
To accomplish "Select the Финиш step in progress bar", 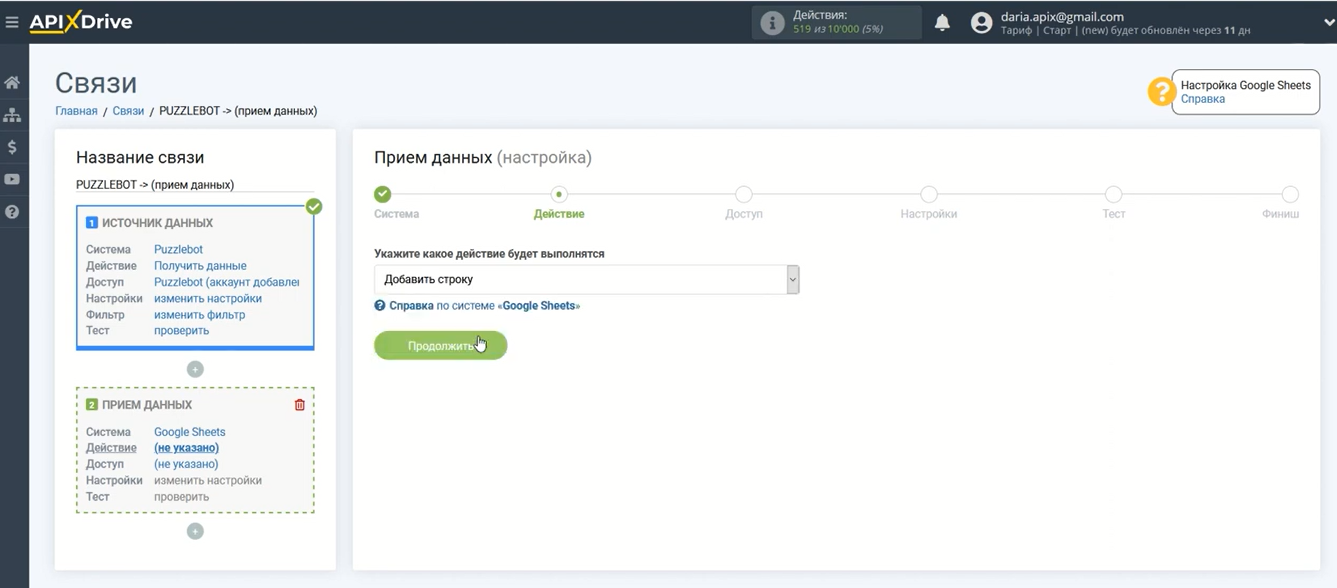I will pyautogui.click(x=1290, y=194).
